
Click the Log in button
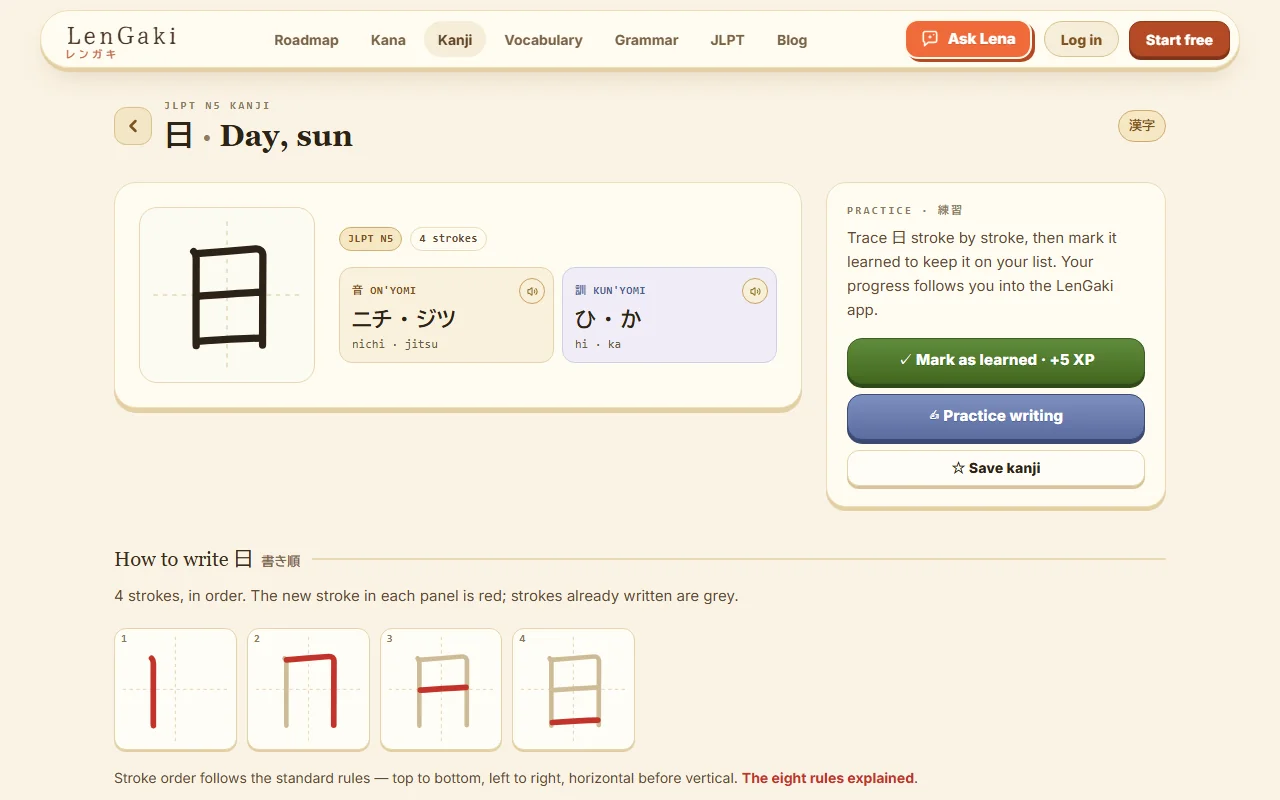pos(1081,40)
